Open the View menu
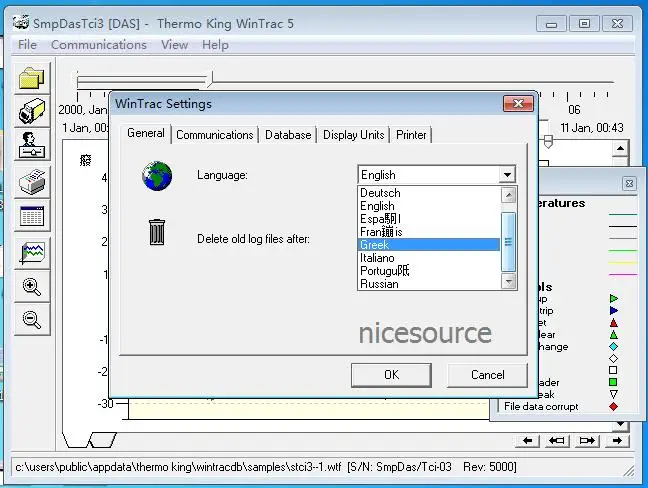 coord(174,45)
